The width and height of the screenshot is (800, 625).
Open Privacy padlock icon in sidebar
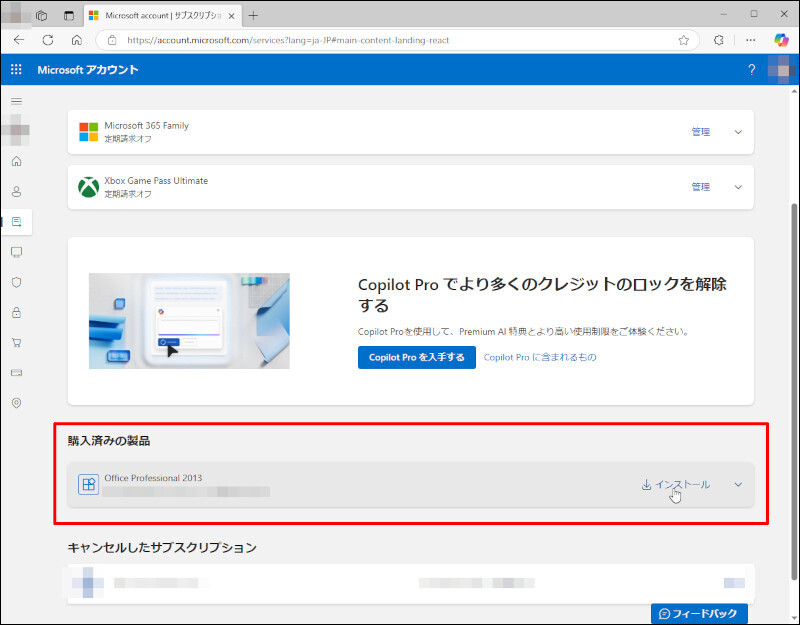pyautogui.click(x=16, y=312)
